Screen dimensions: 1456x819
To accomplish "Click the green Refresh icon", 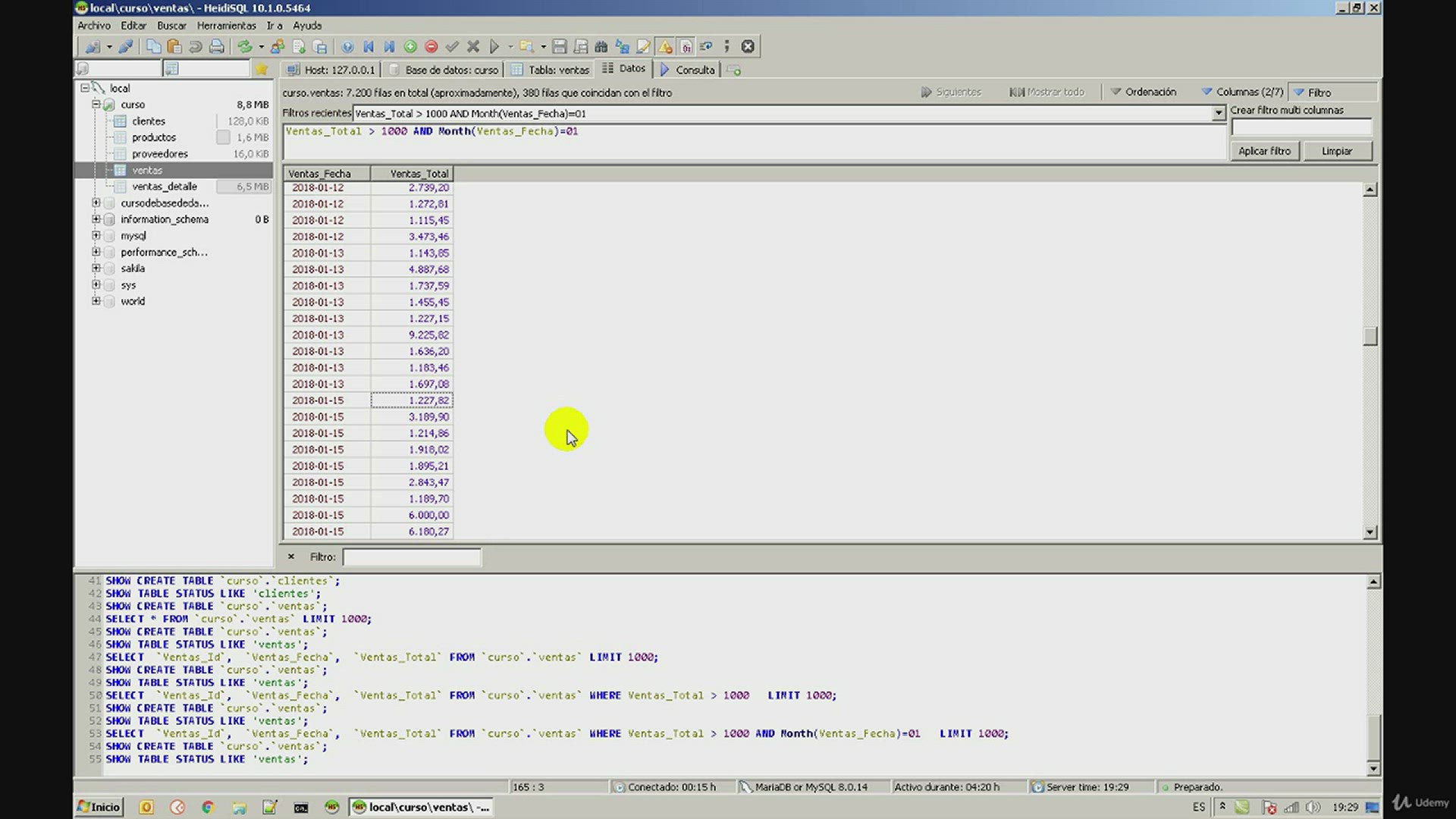I will (x=244, y=46).
